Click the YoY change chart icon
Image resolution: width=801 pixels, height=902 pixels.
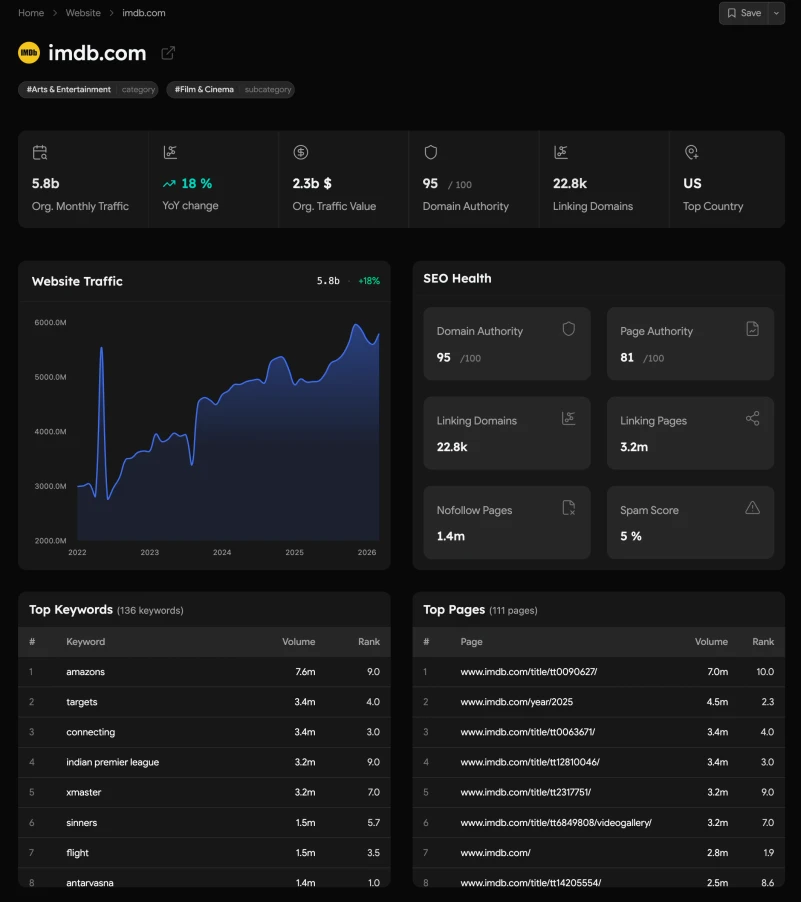click(x=170, y=152)
